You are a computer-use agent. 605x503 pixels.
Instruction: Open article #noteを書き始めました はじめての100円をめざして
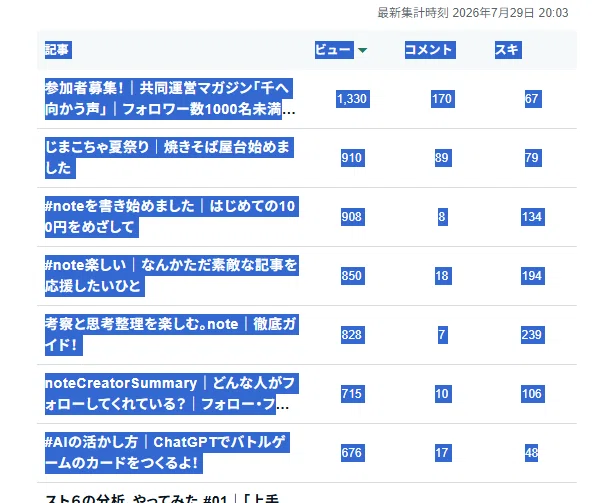click(172, 217)
